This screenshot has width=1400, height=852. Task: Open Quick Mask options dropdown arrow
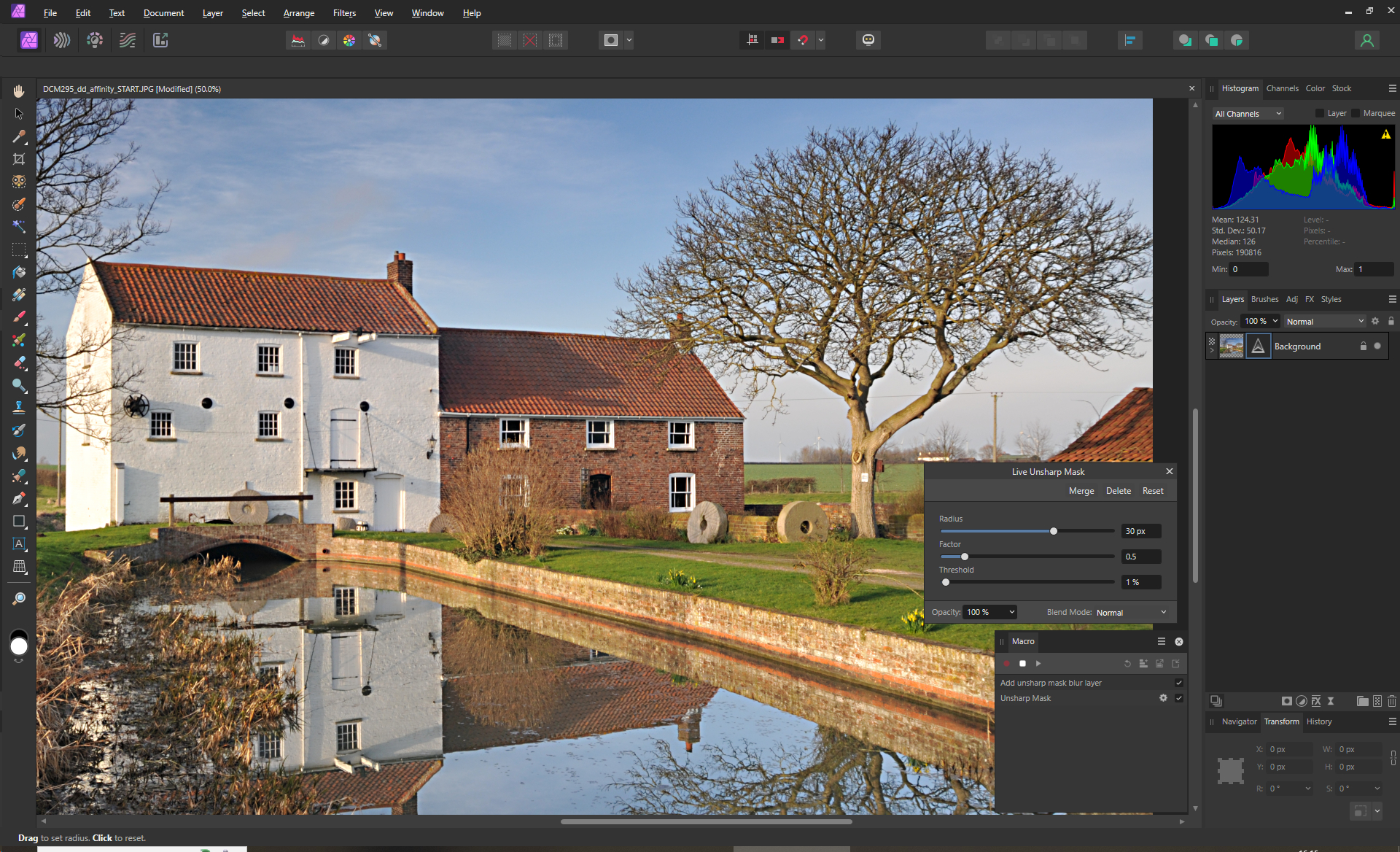pyautogui.click(x=629, y=40)
